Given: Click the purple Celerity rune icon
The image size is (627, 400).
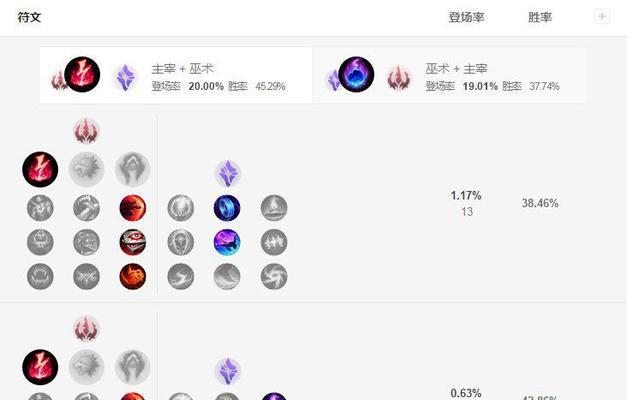Looking at the screenshot, I should (227, 242).
